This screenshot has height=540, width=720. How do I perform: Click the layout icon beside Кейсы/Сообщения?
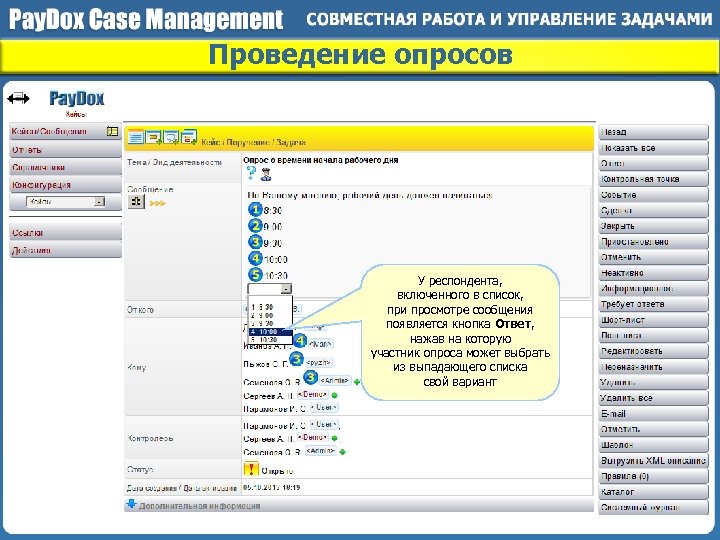click(x=112, y=131)
